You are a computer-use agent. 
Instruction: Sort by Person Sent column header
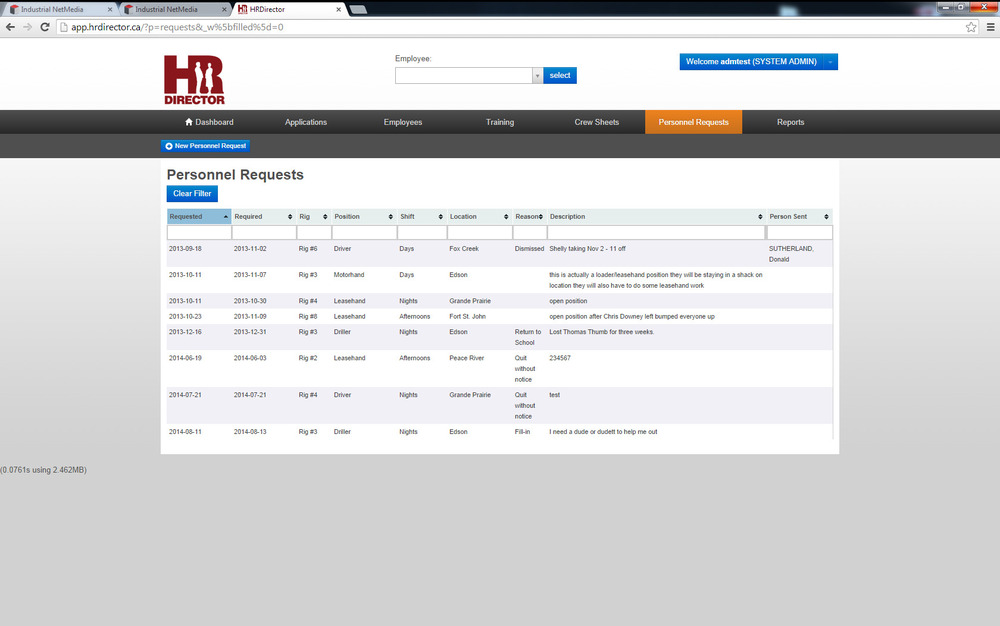pyautogui.click(x=799, y=217)
